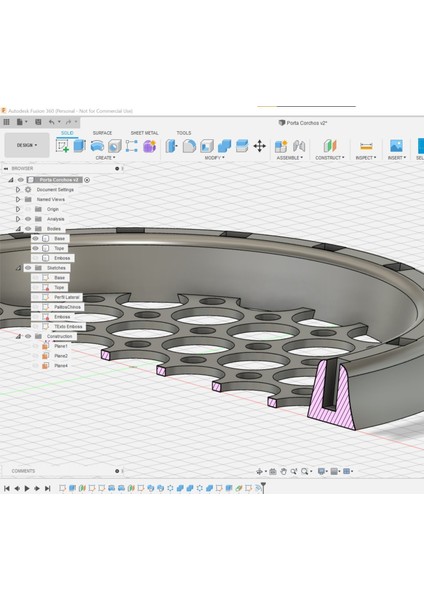Toggle visibility of Sketches folder
Image resolution: width=424 pixels, height=600 pixels.
pyautogui.click(x=28, y=268)
